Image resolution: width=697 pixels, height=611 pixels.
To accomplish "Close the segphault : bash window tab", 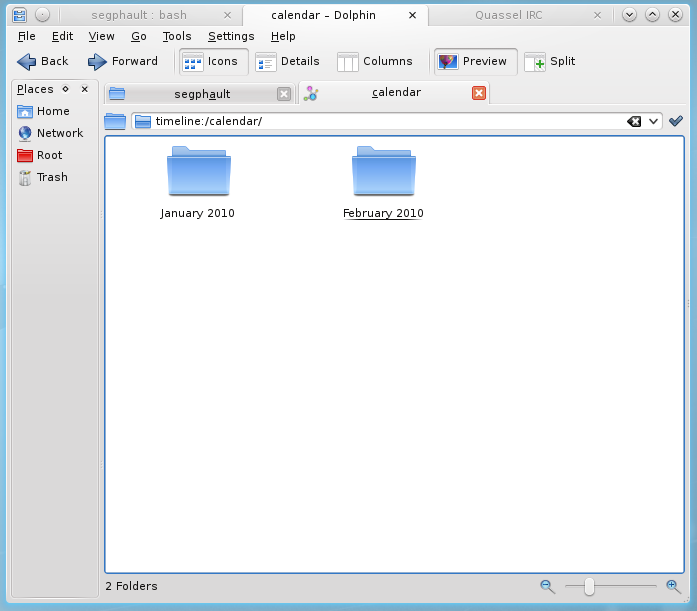I will (227, 16).
